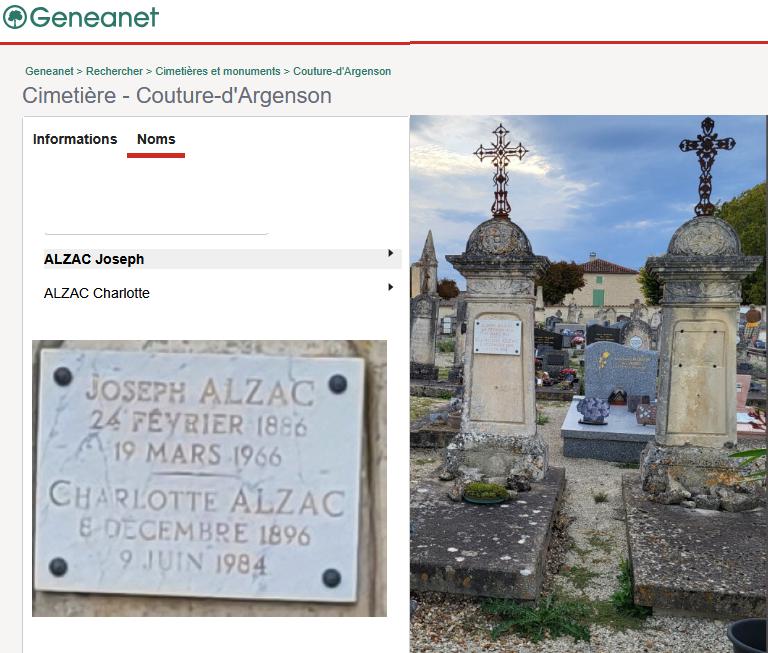Switch to the Informations tab
The width and height of the screenshot is (768, 653).
click(x=75, y=139)
